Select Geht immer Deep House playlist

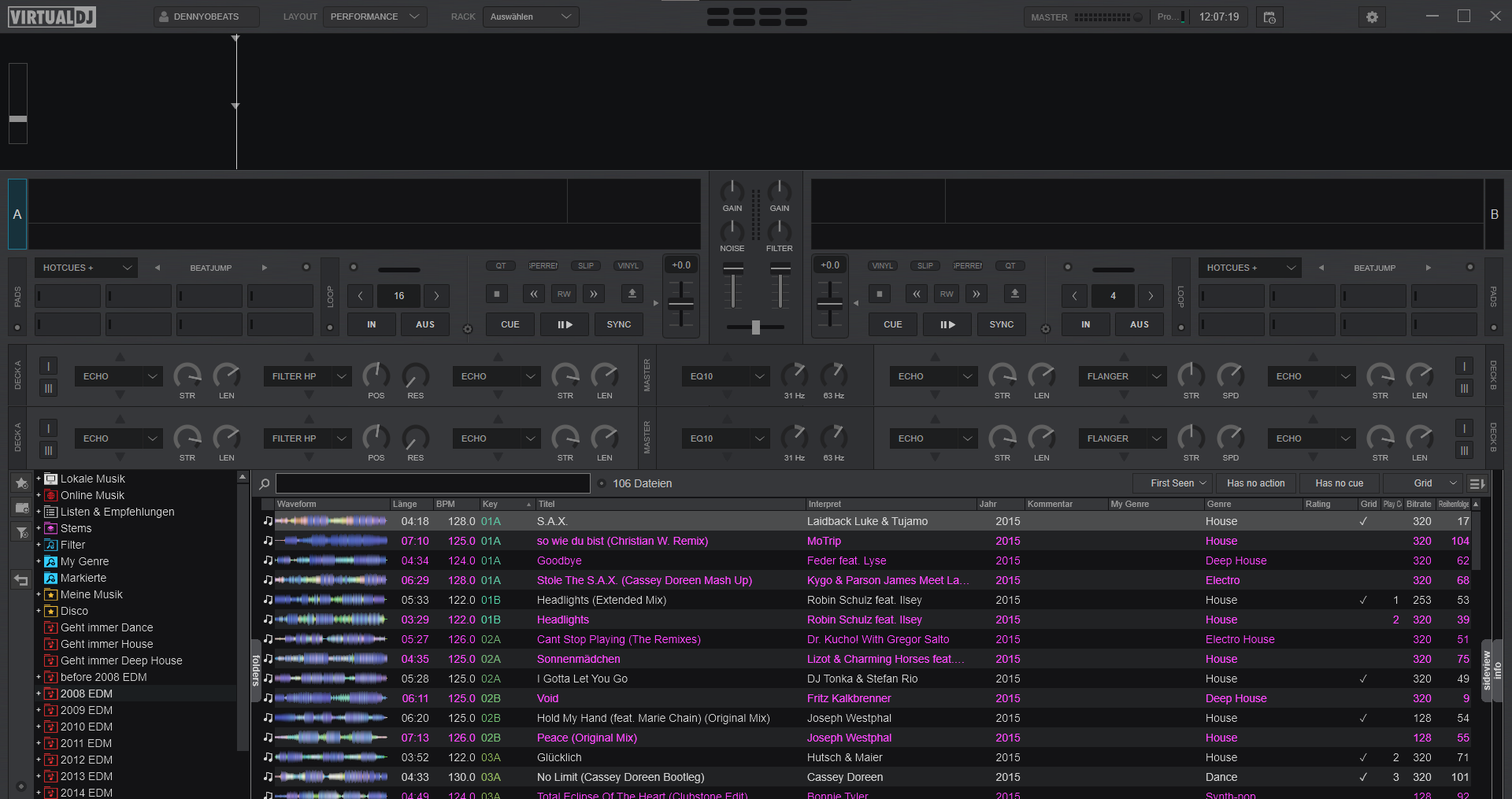121,660
